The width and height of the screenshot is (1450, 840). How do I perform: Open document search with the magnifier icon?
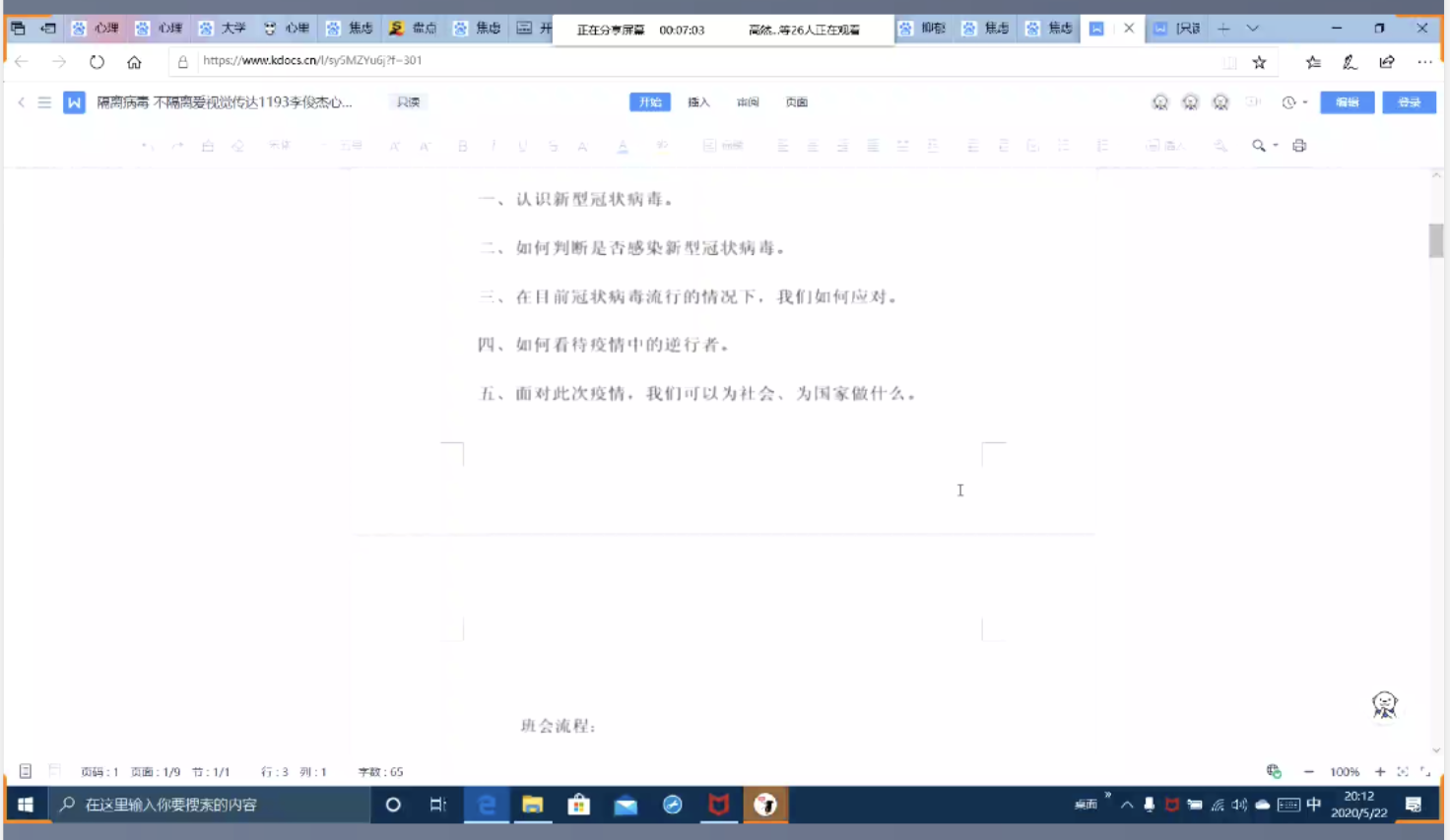coord(1258,146)
